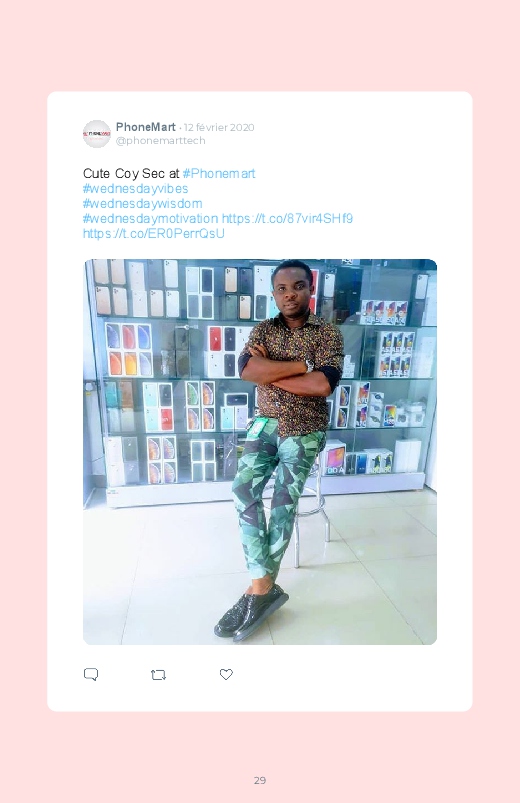This screenshot has height=803, width=520.
Task: Click the green leaf-patterned trousers
Action: [x=278, y=502]
